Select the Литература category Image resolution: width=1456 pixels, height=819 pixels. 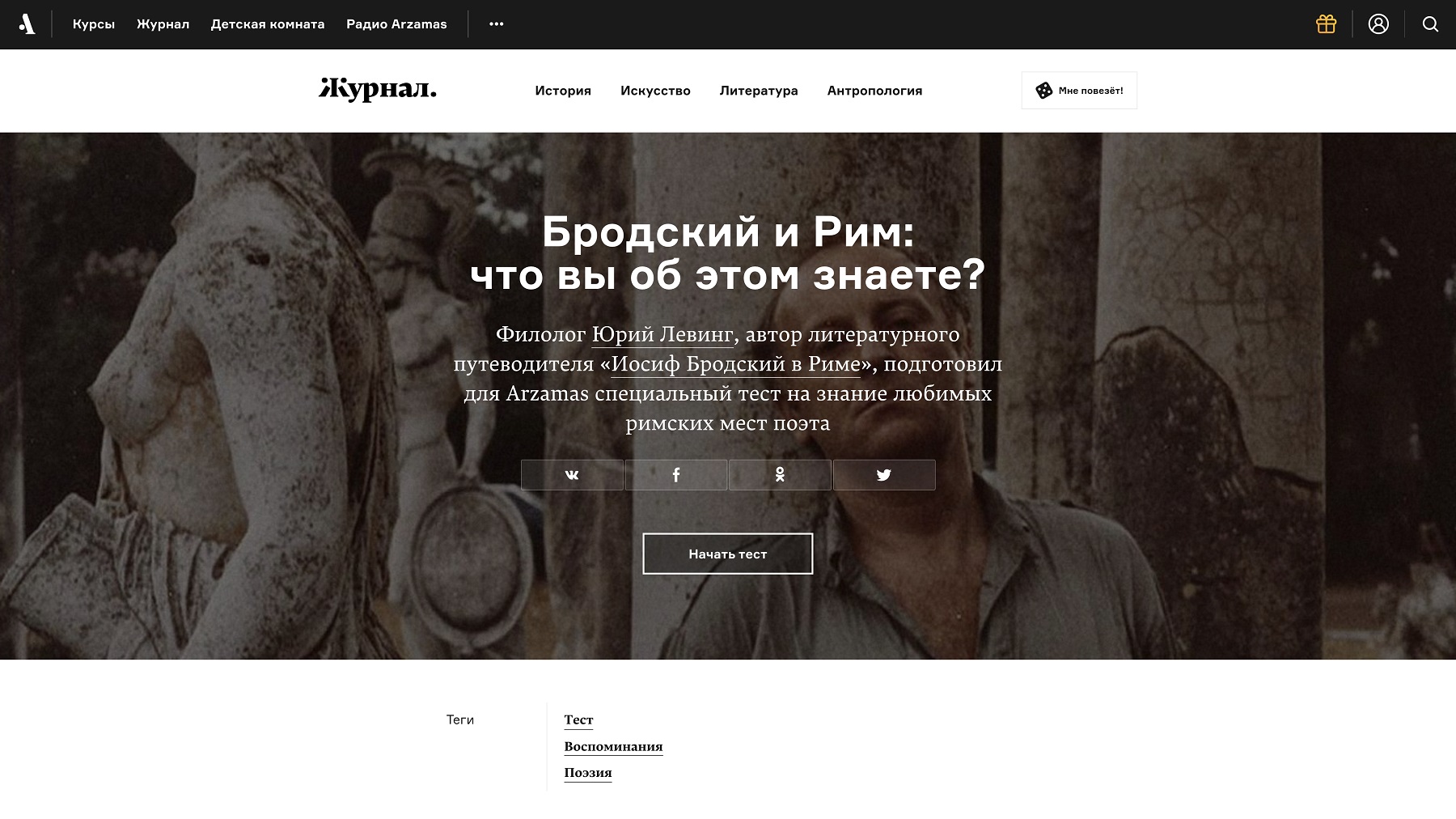point(759,91)
